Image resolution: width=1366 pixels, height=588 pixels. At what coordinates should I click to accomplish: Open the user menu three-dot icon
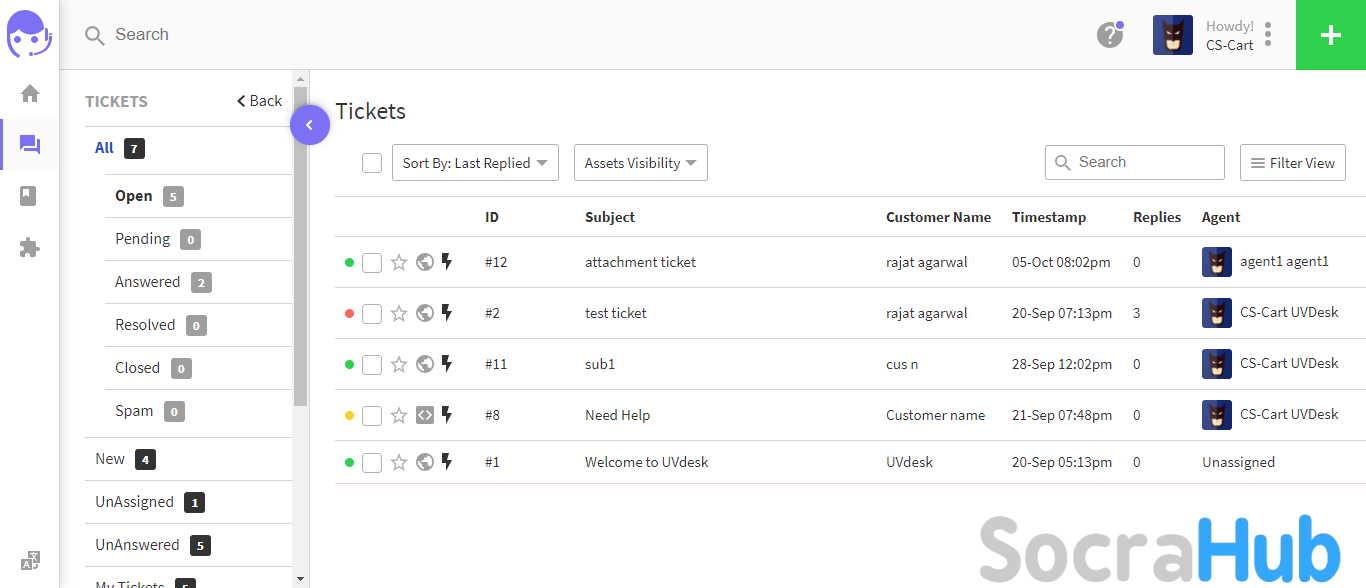click(1268, 35)
